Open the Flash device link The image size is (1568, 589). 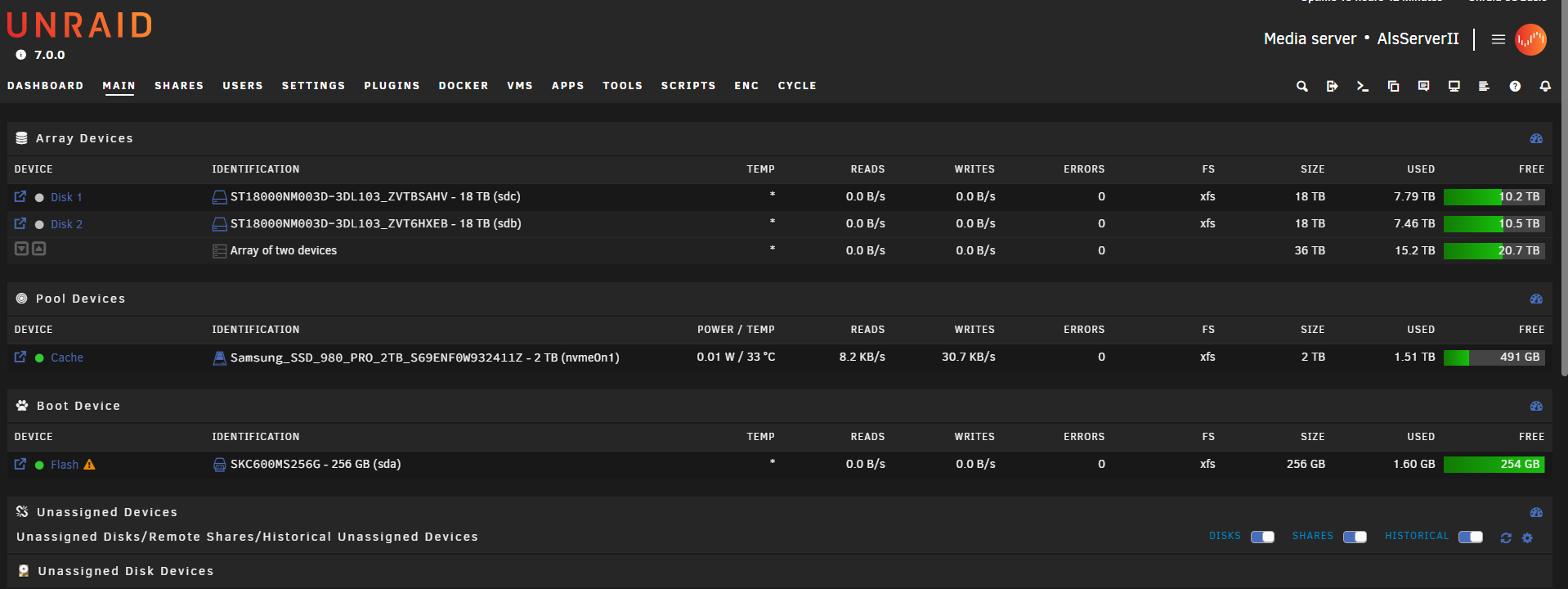coord(65,465)
